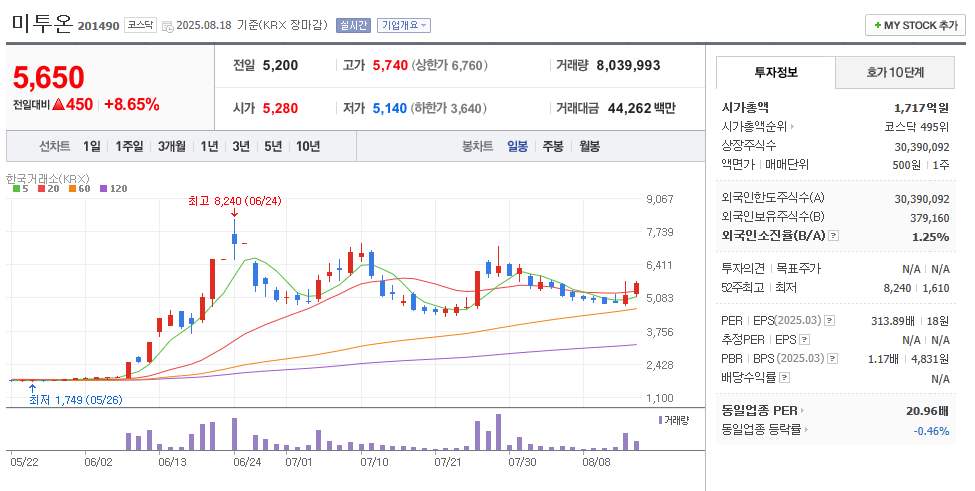The height and width of the screenshot is (491, 975).
Task: Click the current price 5,650
Action: pyautogui.click(x=49, y=78)
